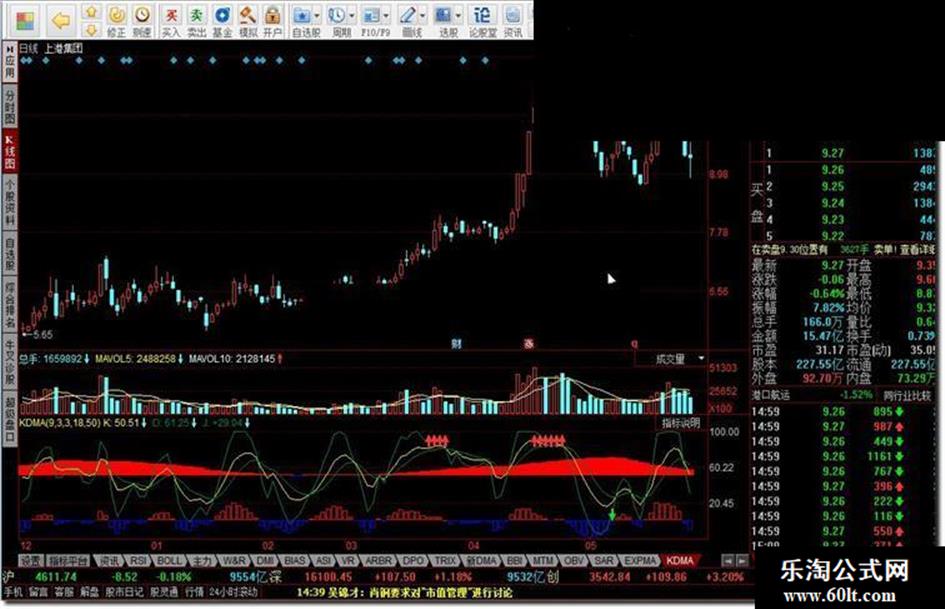Select the ASI indicator tab
The height and width of the screenshot is (609, 945).
[323, 561]
